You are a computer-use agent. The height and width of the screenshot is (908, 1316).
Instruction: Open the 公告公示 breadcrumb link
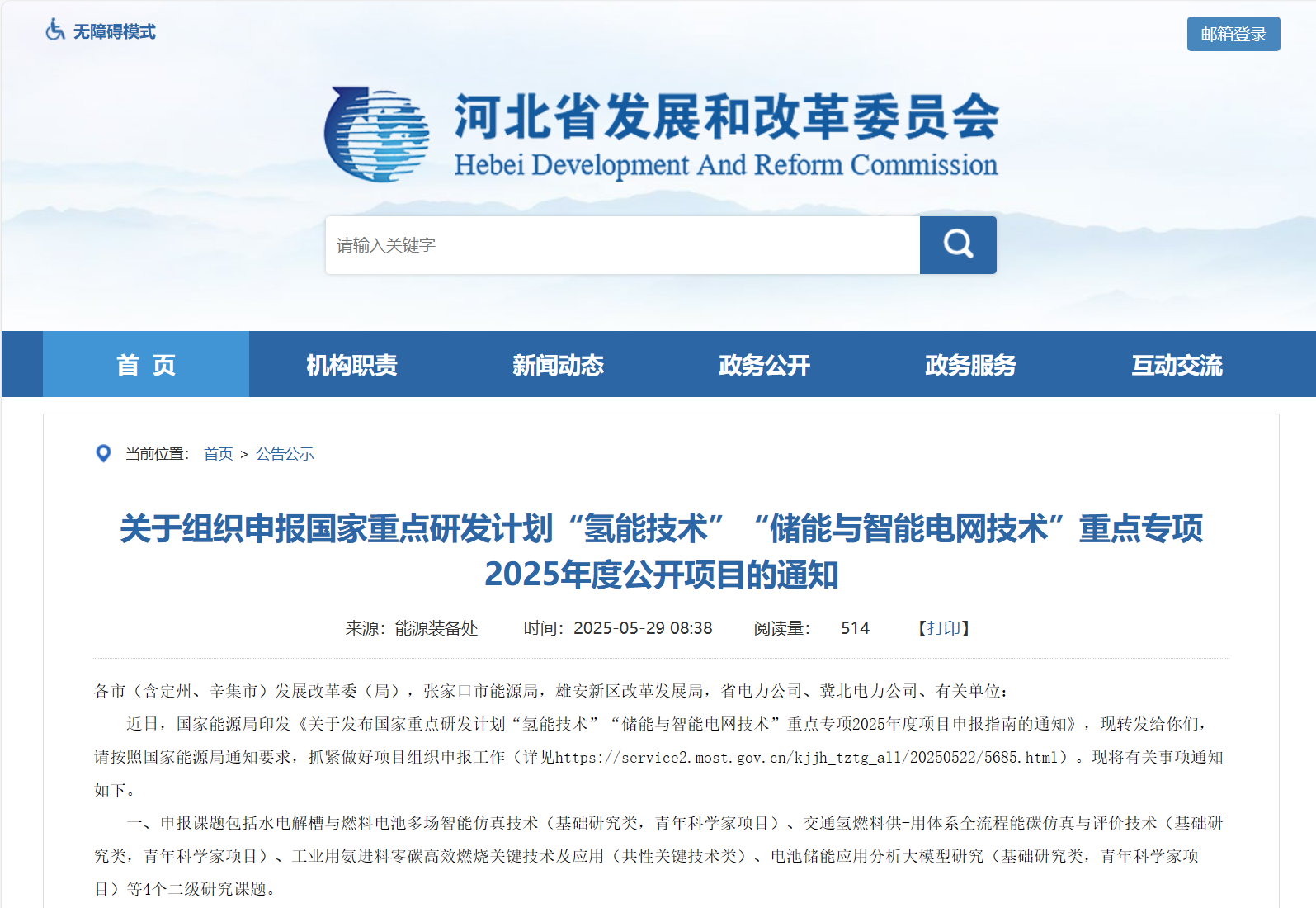pos(285,454)
